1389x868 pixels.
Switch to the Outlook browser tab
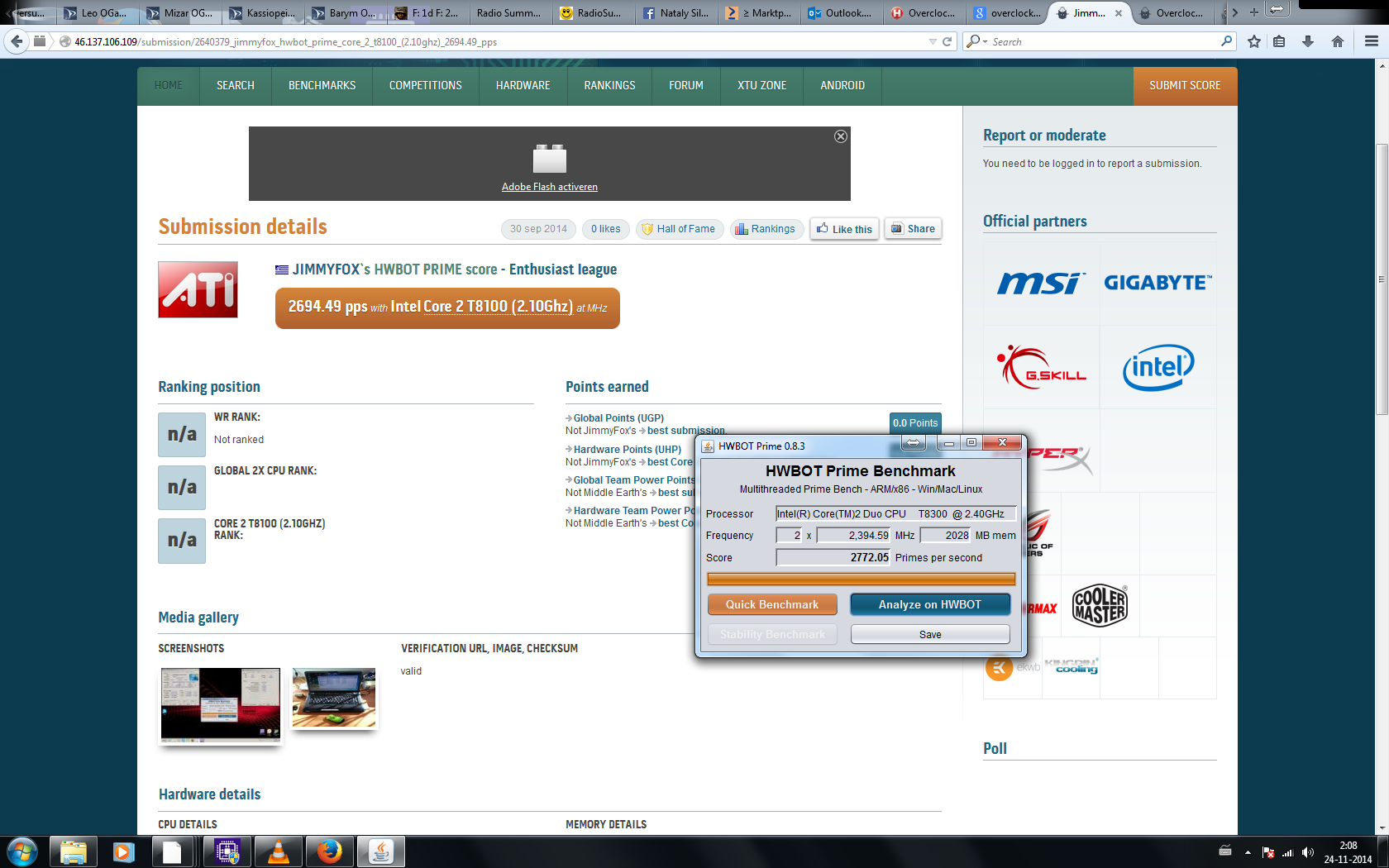pos(841,12)
